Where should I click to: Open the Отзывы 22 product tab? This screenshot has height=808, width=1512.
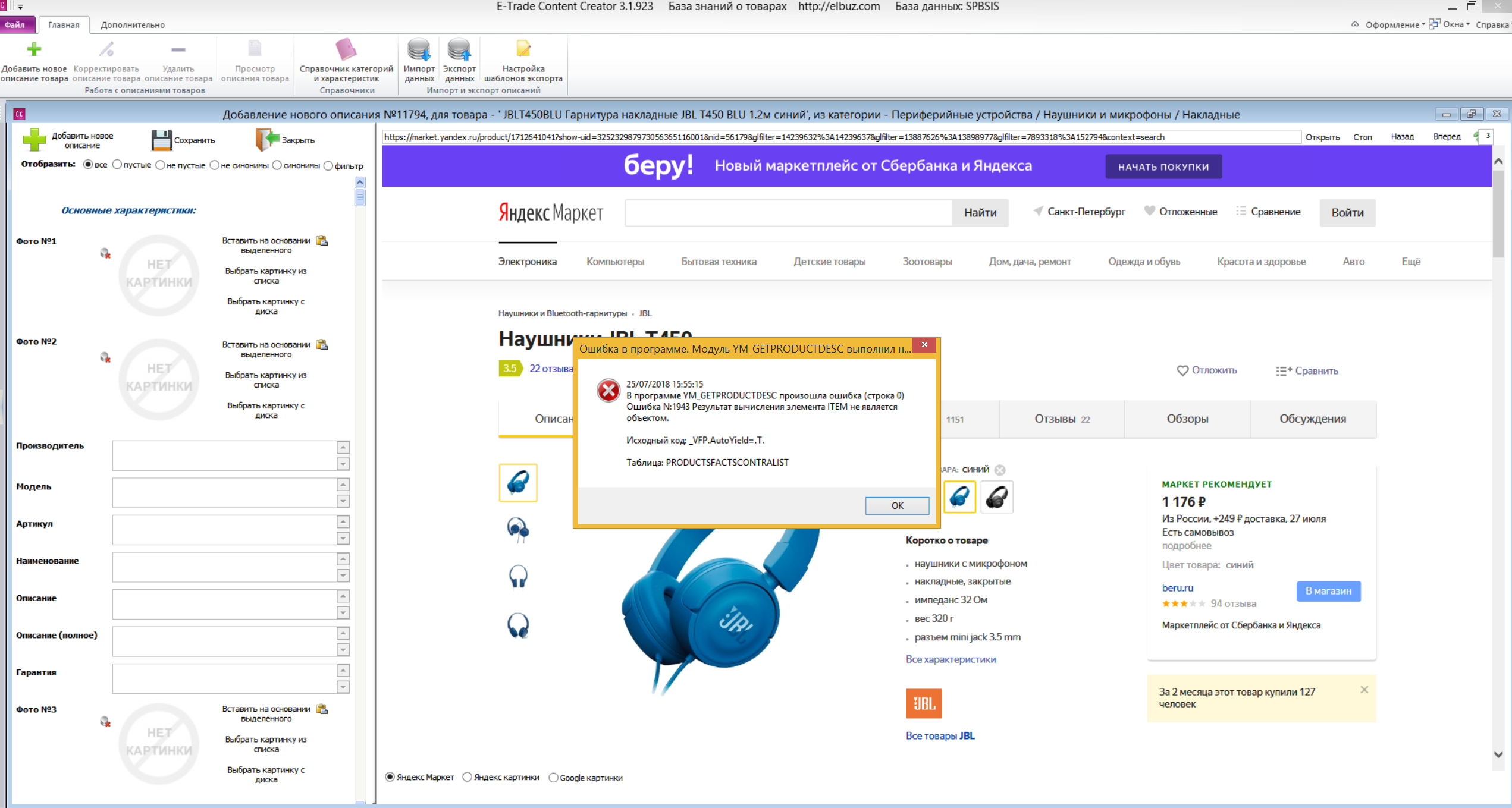coord(1062,419)
